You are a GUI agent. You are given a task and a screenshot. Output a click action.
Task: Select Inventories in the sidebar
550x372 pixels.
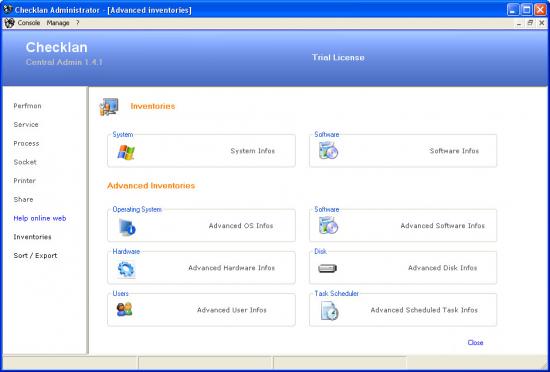point(32,237)
